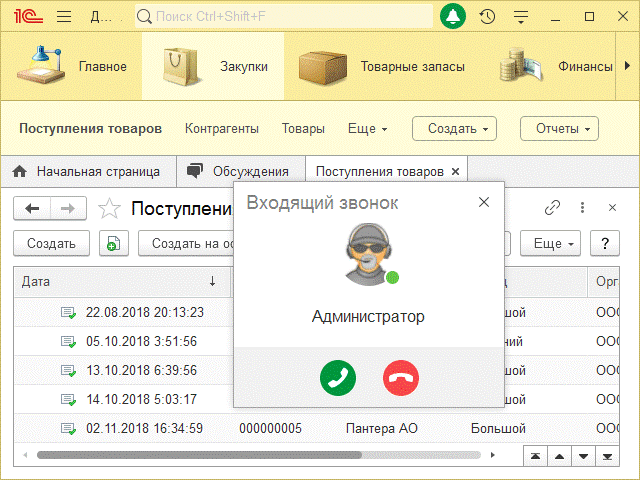Screen dimensions: 640x480
Task: Click the copy document icon button
Action: click(x=113, y=243)
